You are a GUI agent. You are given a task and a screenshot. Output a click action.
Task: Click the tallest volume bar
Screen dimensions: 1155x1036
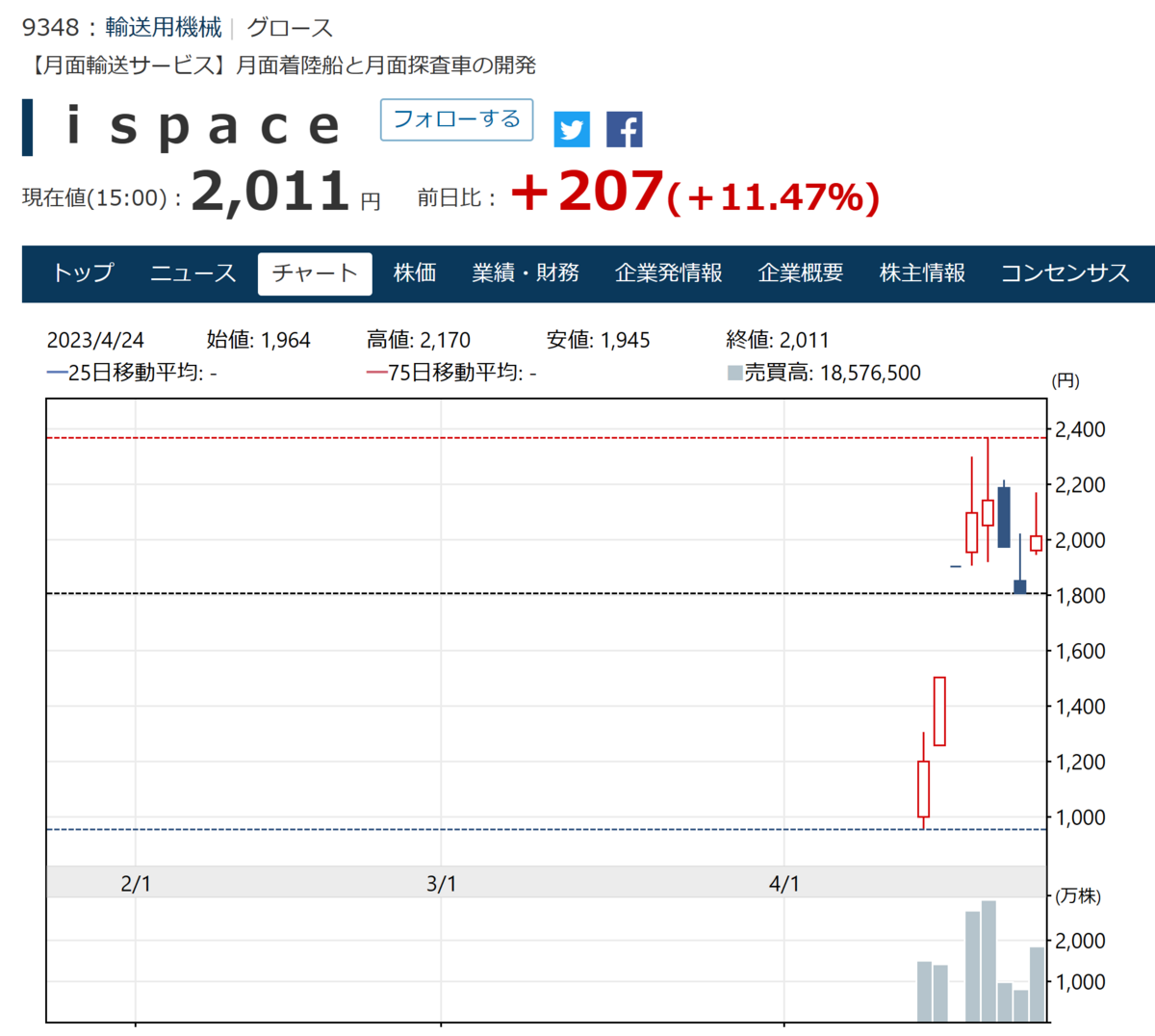click(988, 961)
